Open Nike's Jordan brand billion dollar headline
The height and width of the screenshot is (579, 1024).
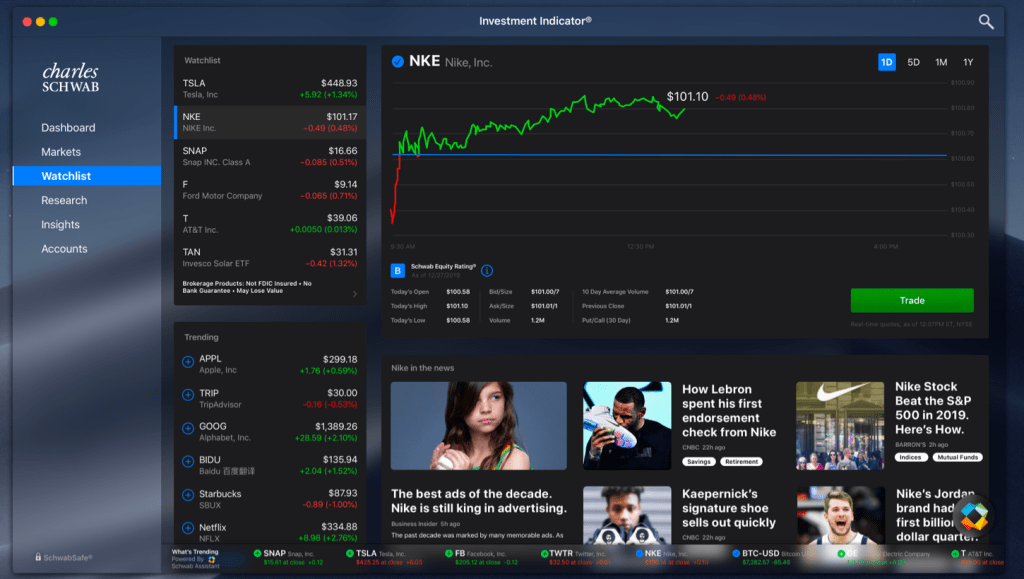[935, 515]
